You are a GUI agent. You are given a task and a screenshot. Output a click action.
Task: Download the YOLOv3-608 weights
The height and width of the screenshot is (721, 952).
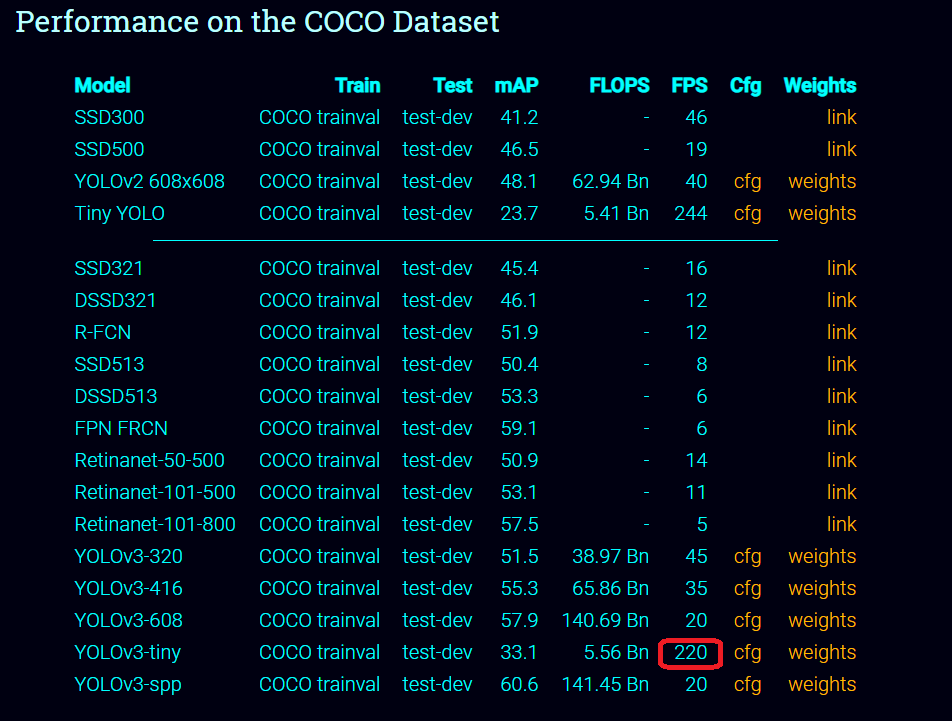(822, 621)
